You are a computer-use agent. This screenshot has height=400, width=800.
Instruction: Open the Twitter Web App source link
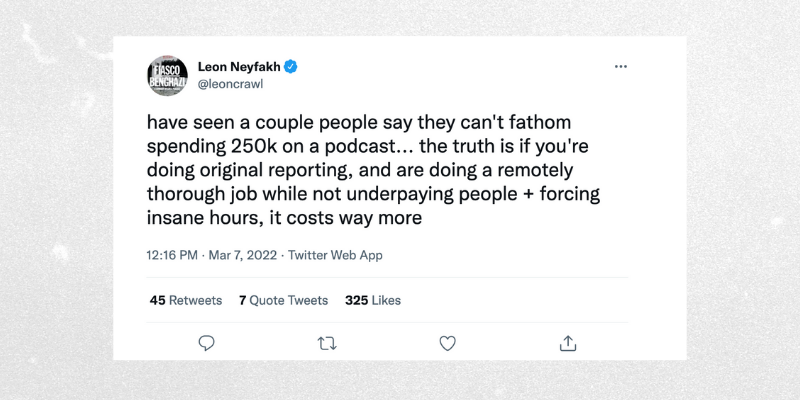coord(335,255)
